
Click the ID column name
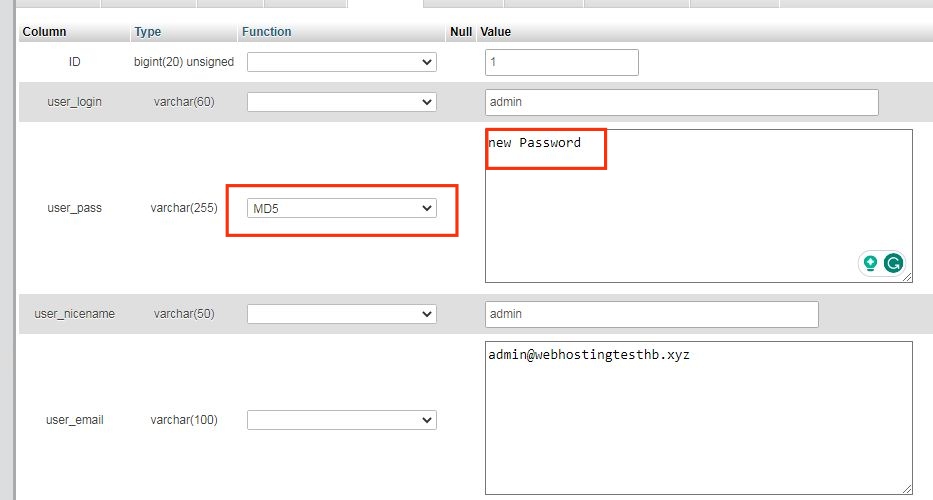click(74, 62)
